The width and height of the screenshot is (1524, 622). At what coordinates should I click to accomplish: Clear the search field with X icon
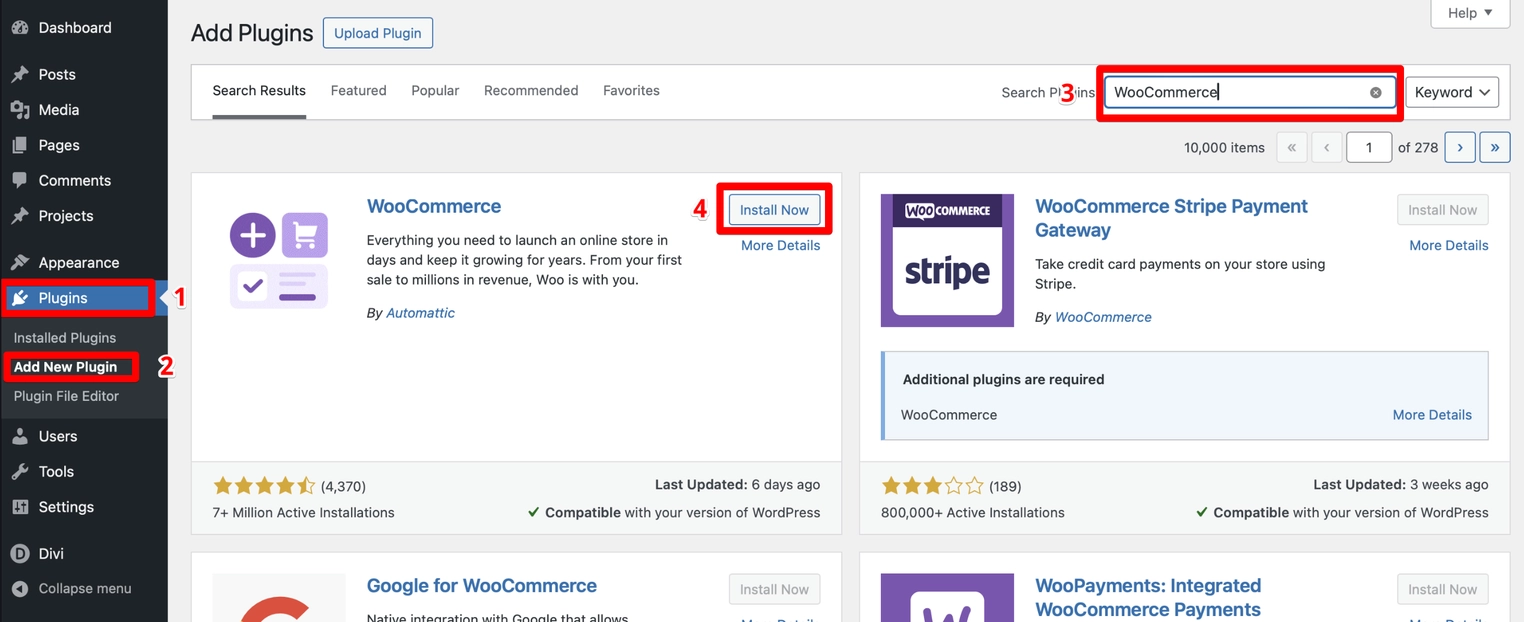click(1375, 92)
